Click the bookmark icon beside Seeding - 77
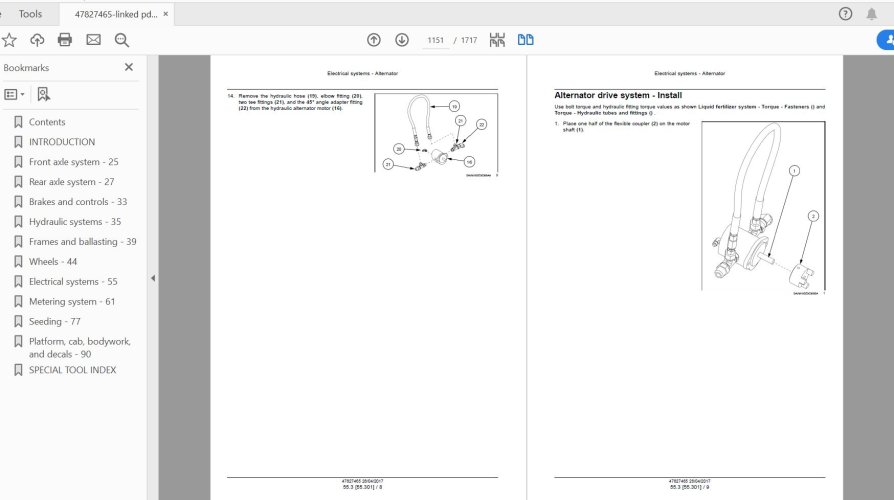The image size is (894, 500). [x=18, y=322]
